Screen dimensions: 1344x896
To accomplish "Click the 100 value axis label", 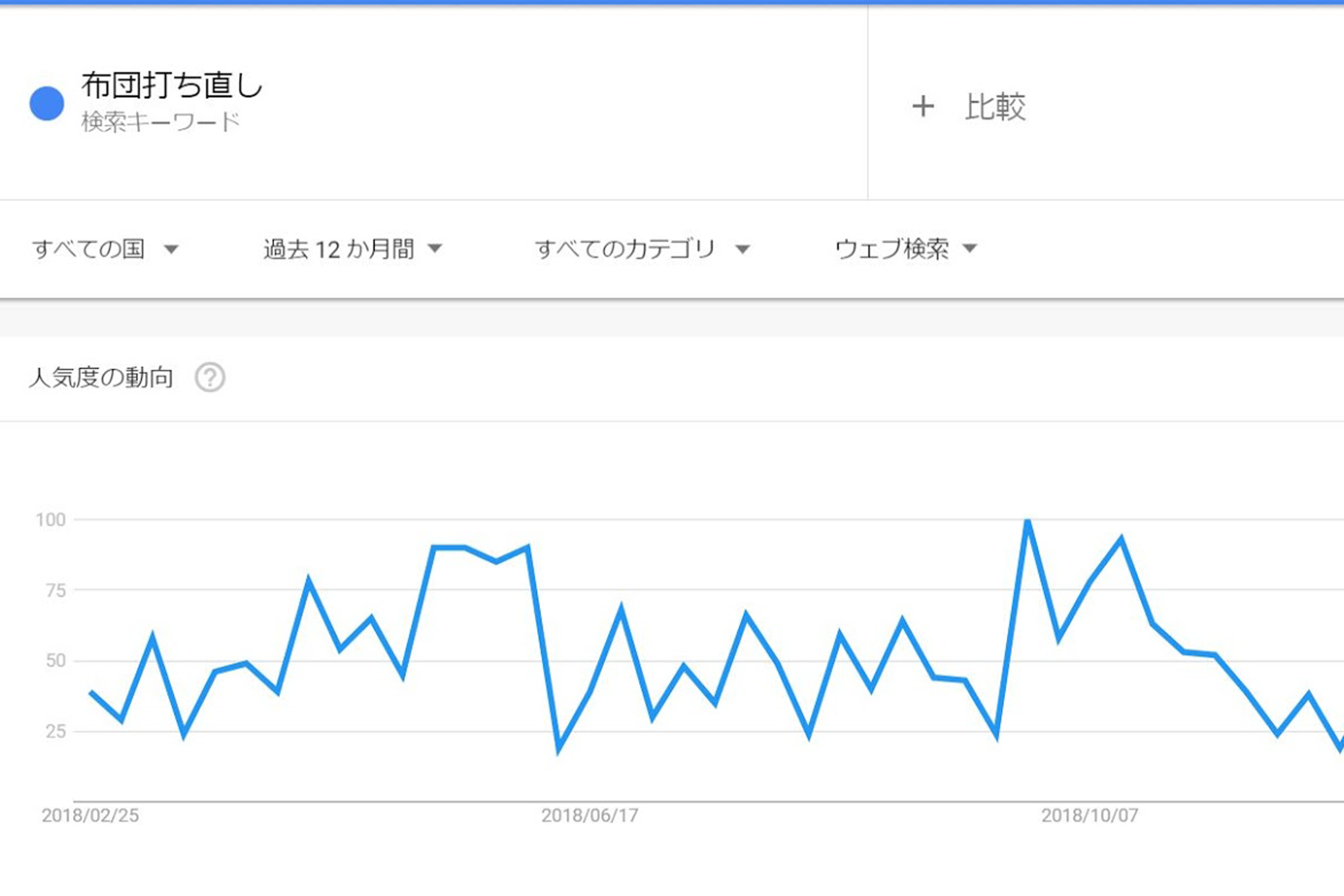I will 51,519.
